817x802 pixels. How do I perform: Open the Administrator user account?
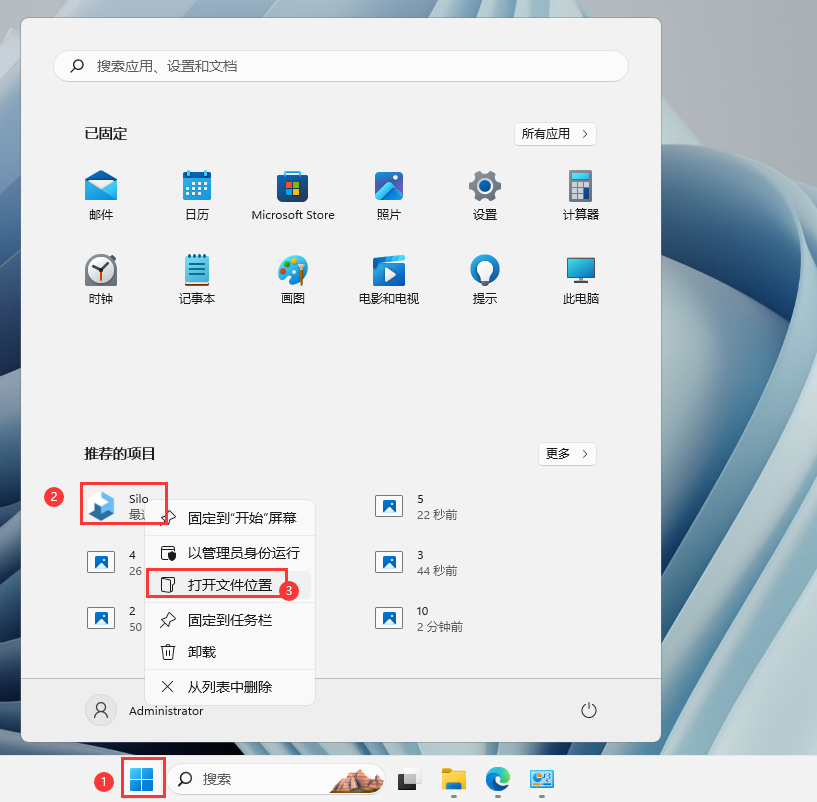(144, 710)
